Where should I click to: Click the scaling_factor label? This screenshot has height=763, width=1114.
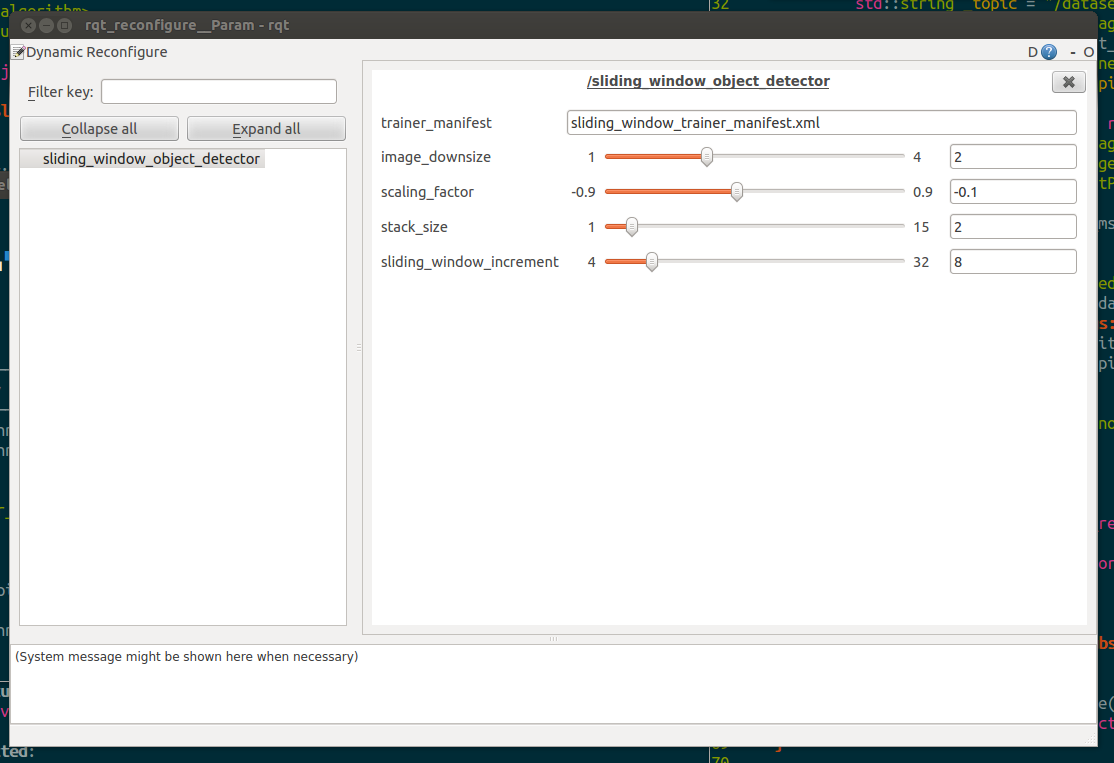(427, 192)
